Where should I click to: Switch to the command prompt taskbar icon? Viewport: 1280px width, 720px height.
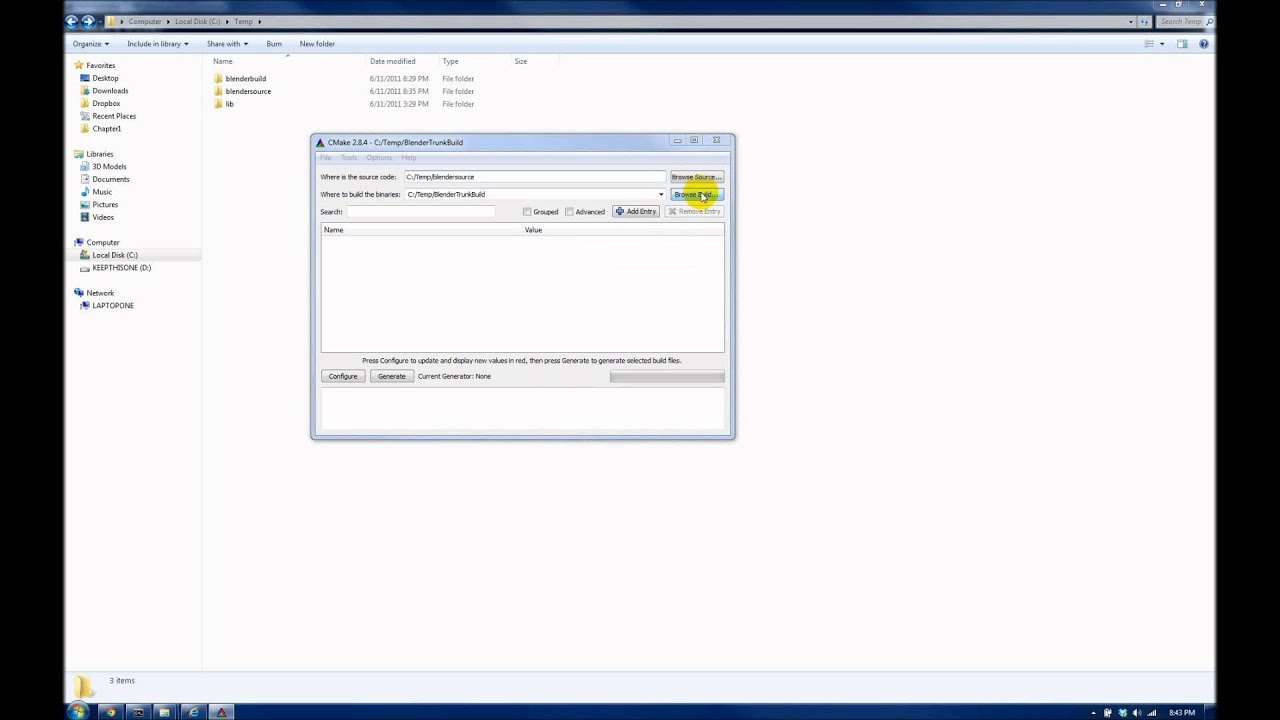pos(138,712)
